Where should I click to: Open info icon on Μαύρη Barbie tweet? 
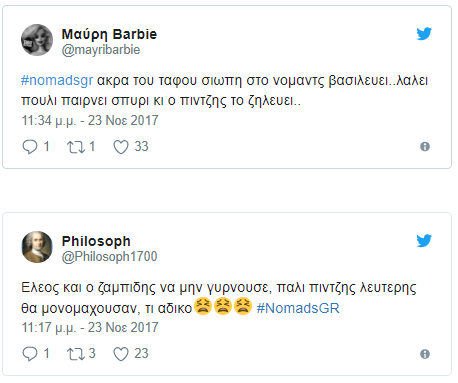(425, 146)
